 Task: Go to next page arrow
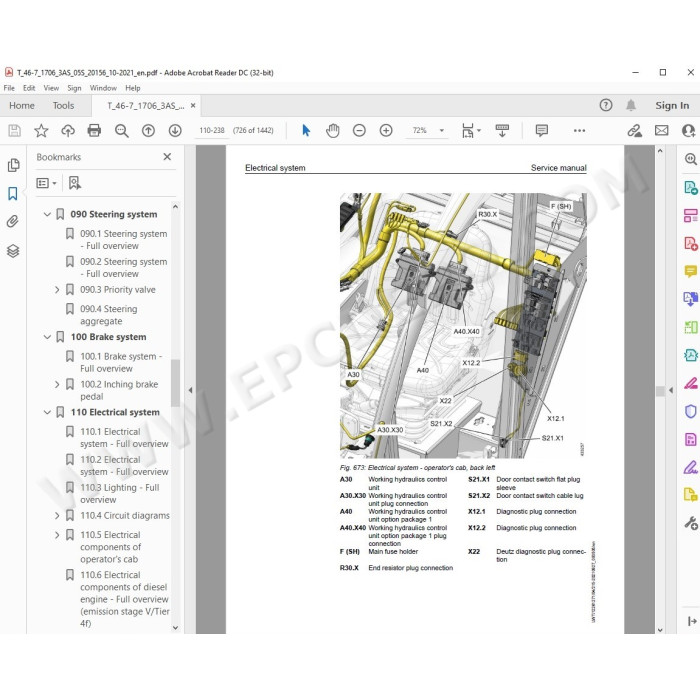175,130
